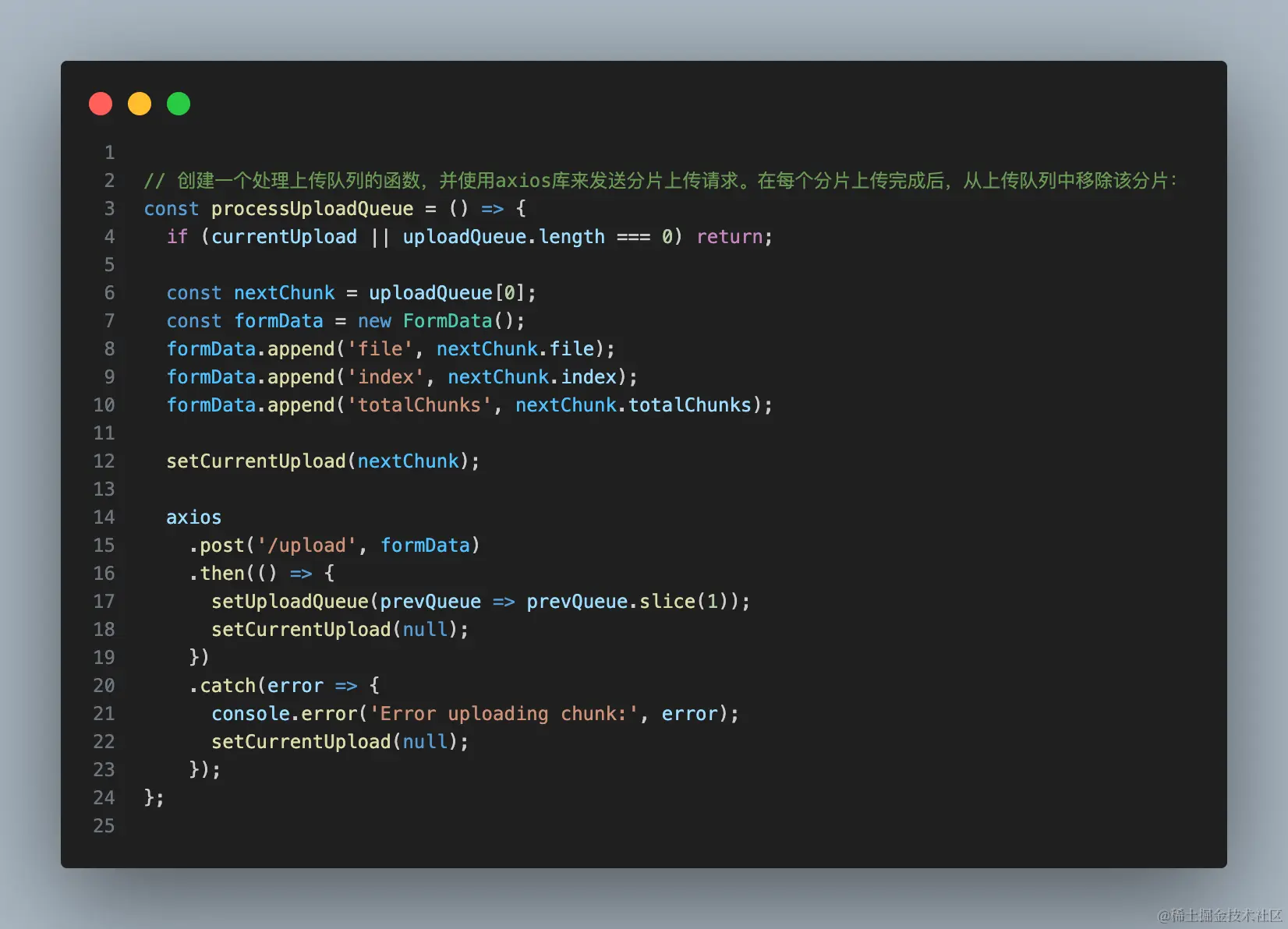The image size is (1288, 929).
Task: Click 'processUploadQueue' function name
Action: pyautogui.click(x=312, y=209)
